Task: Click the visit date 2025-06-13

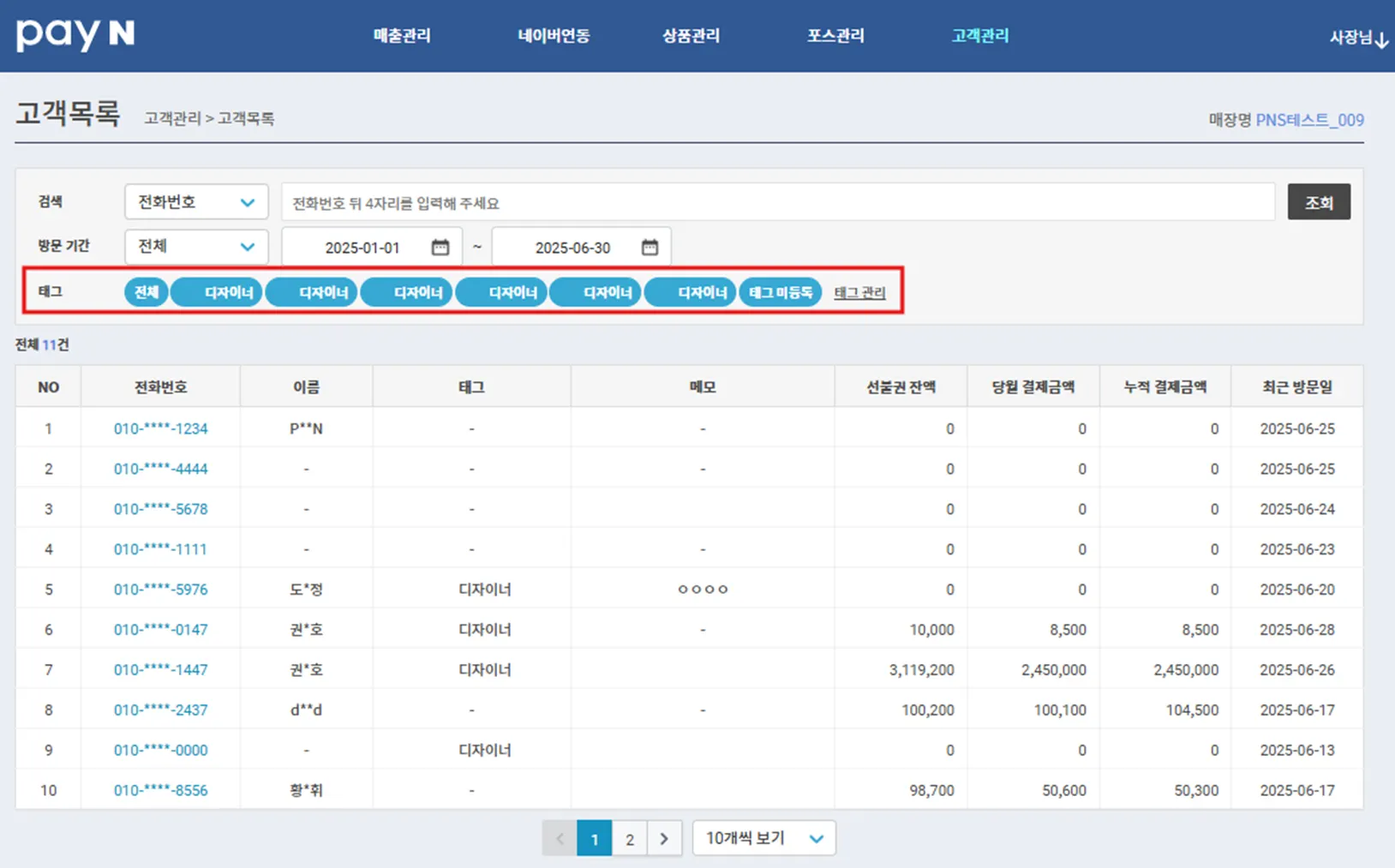Action: coord(1297,751)
